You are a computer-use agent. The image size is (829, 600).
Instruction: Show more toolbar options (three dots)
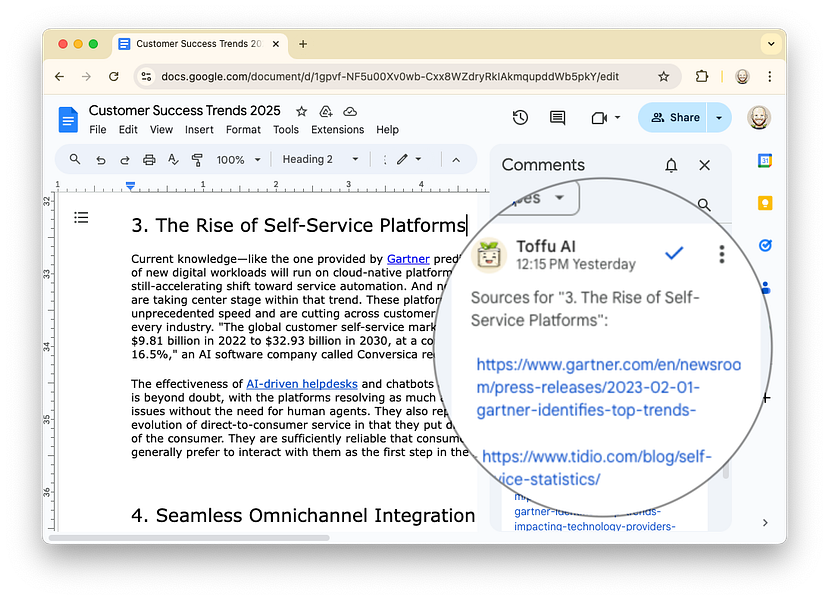click(384, 160)
